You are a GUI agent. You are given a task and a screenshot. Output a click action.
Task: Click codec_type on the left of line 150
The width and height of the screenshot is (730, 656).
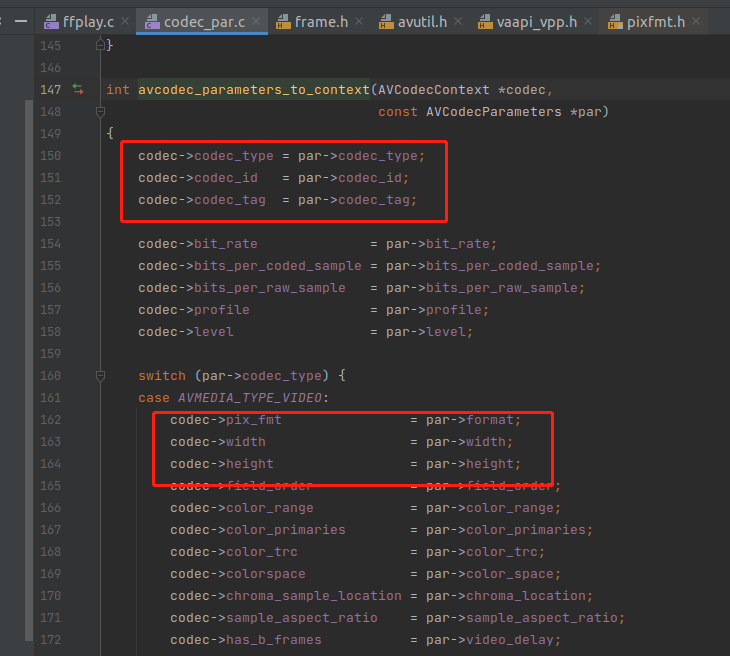234,156
